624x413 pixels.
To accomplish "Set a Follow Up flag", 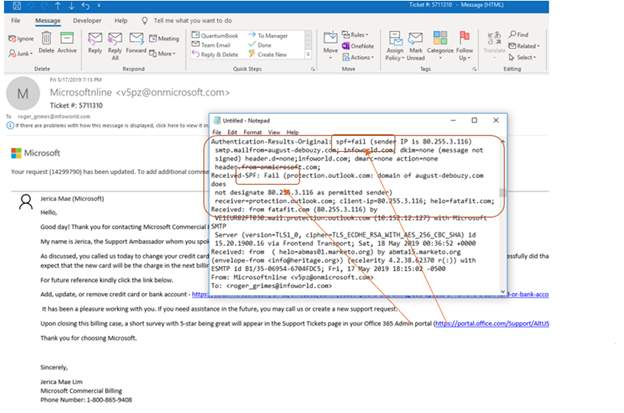I will click(464, 46).
